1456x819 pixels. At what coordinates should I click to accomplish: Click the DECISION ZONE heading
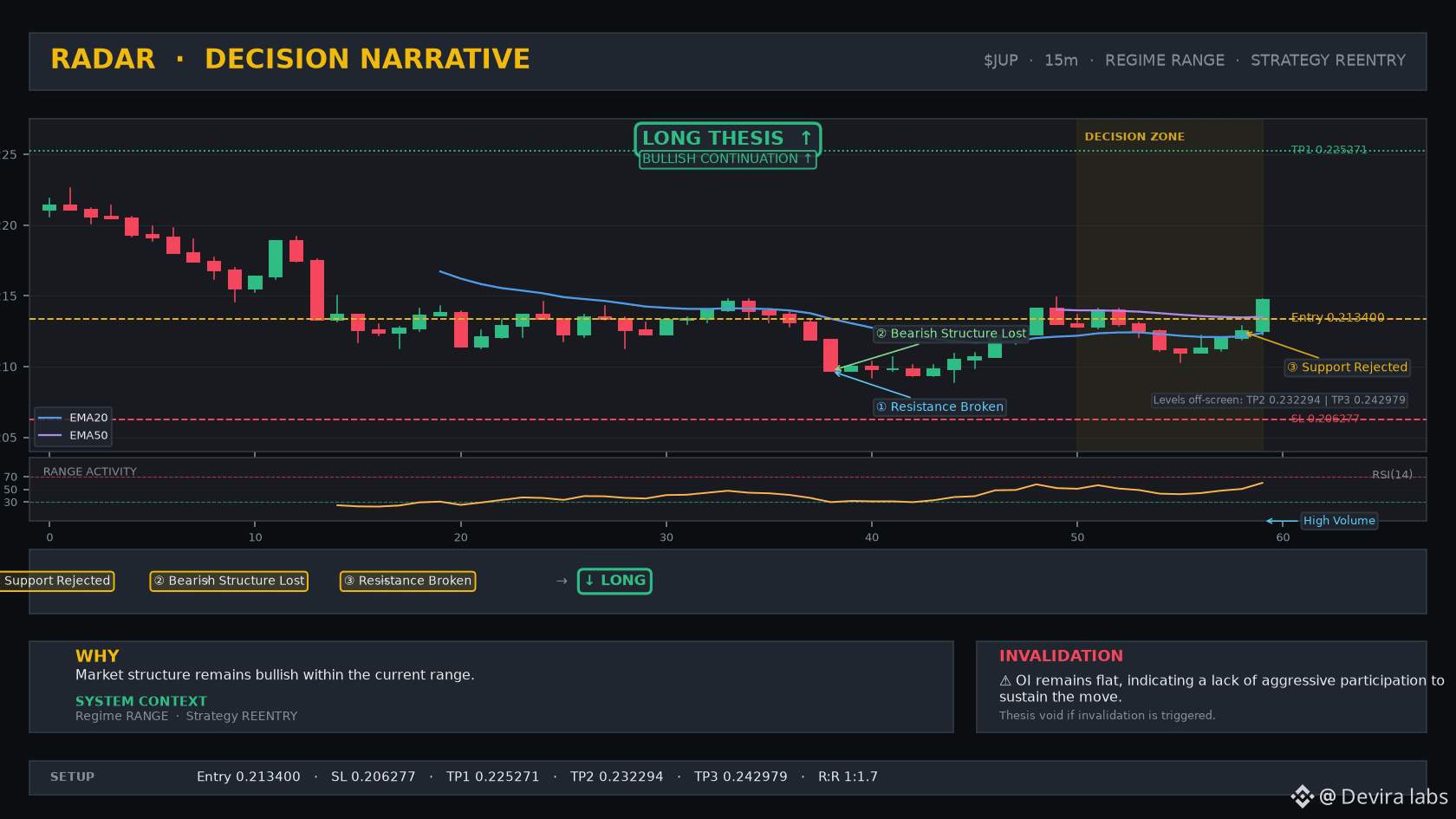(x=1134, y=137)
